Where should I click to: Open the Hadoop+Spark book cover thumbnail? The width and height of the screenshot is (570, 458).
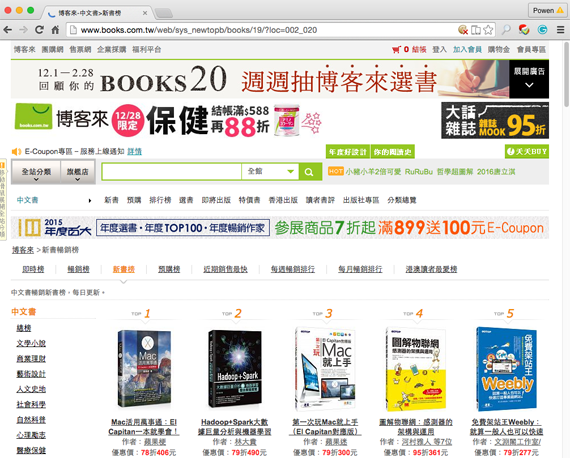coord(235,369)
